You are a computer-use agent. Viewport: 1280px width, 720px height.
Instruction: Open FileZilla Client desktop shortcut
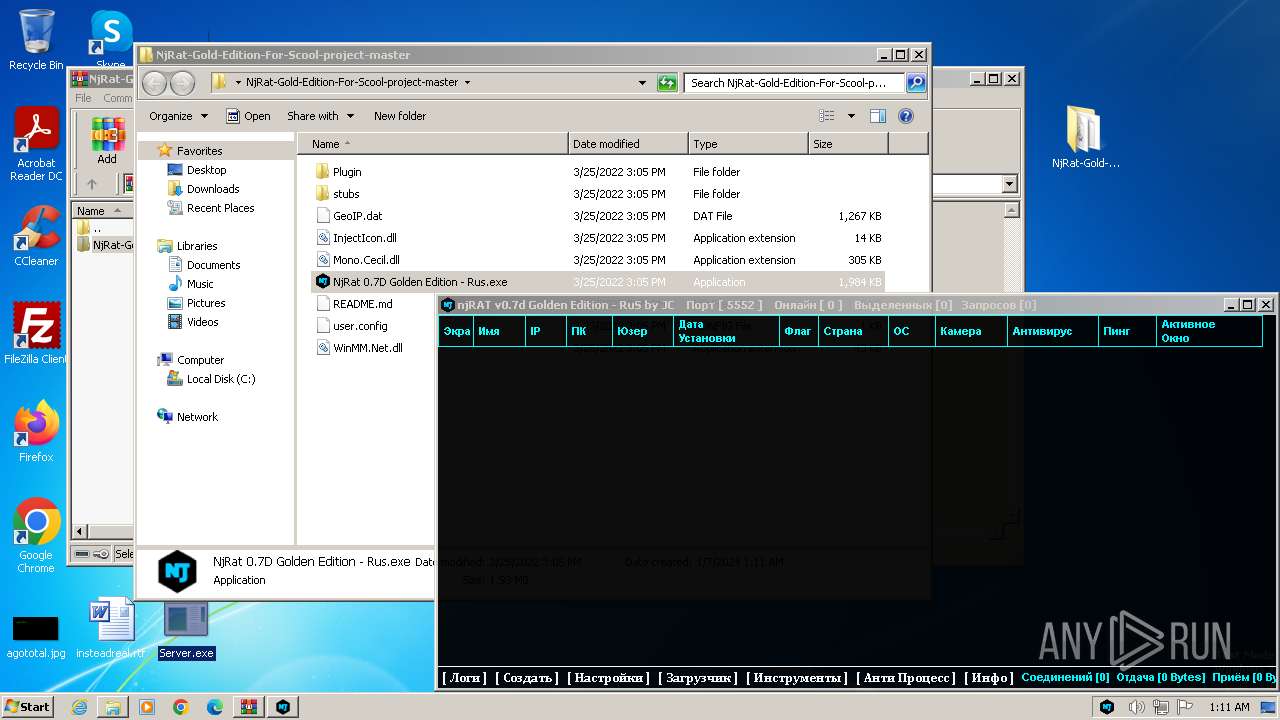tap(36, 333)
